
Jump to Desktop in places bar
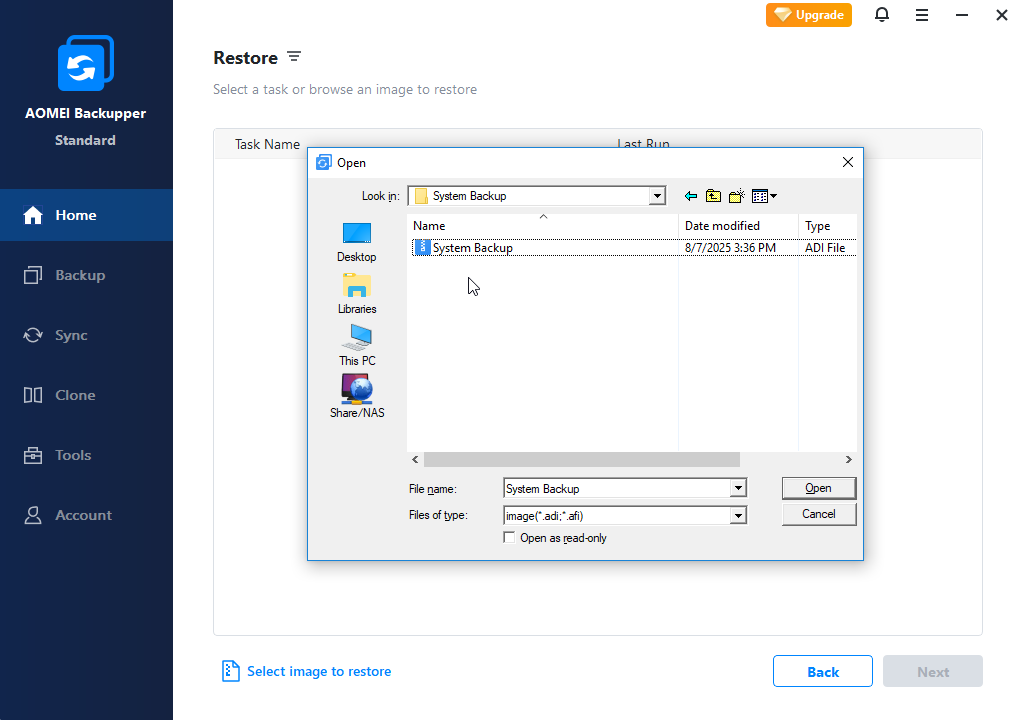coord(357,242)
